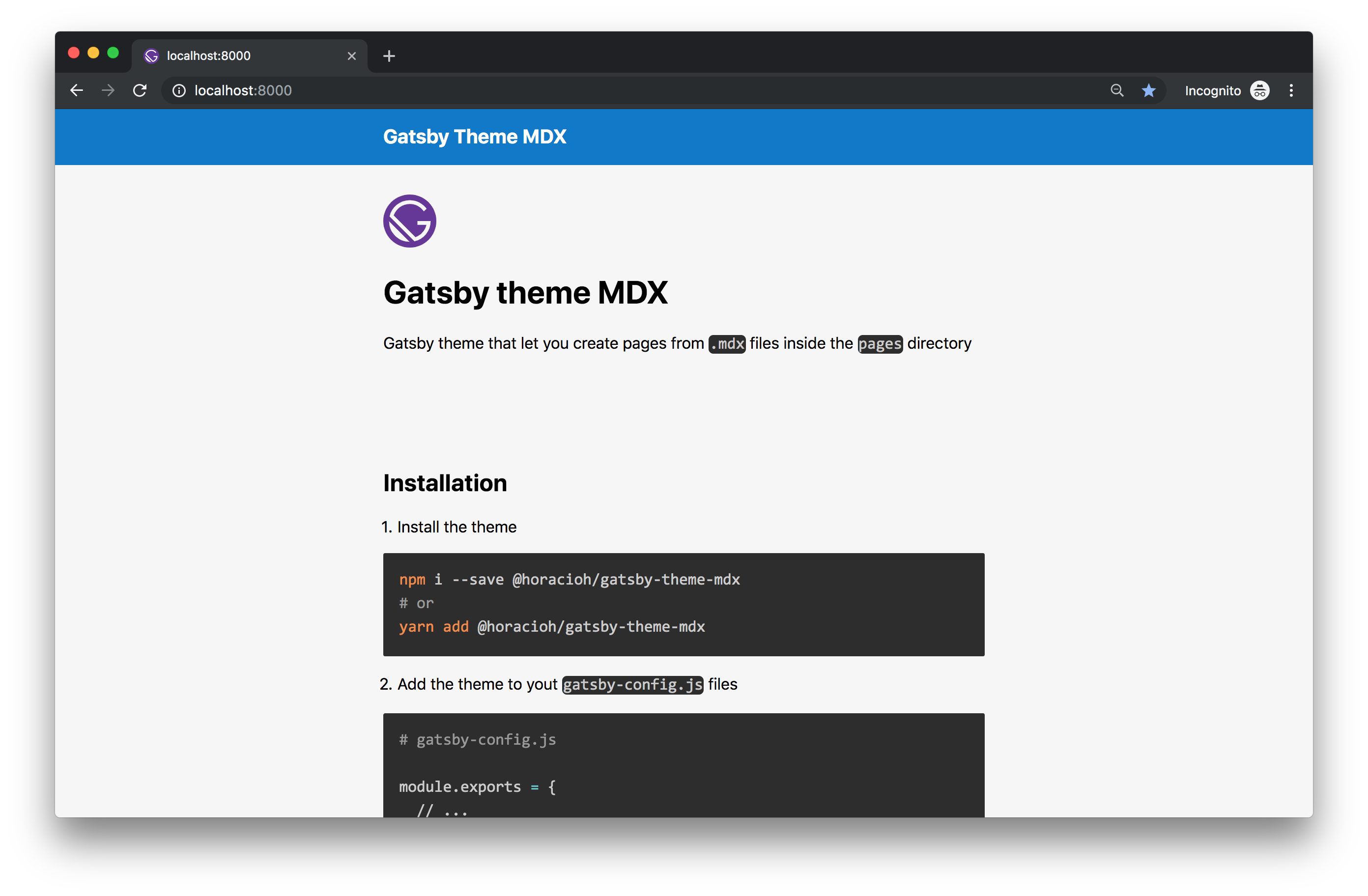Click the forward navigation arrow

pos(108,90)
